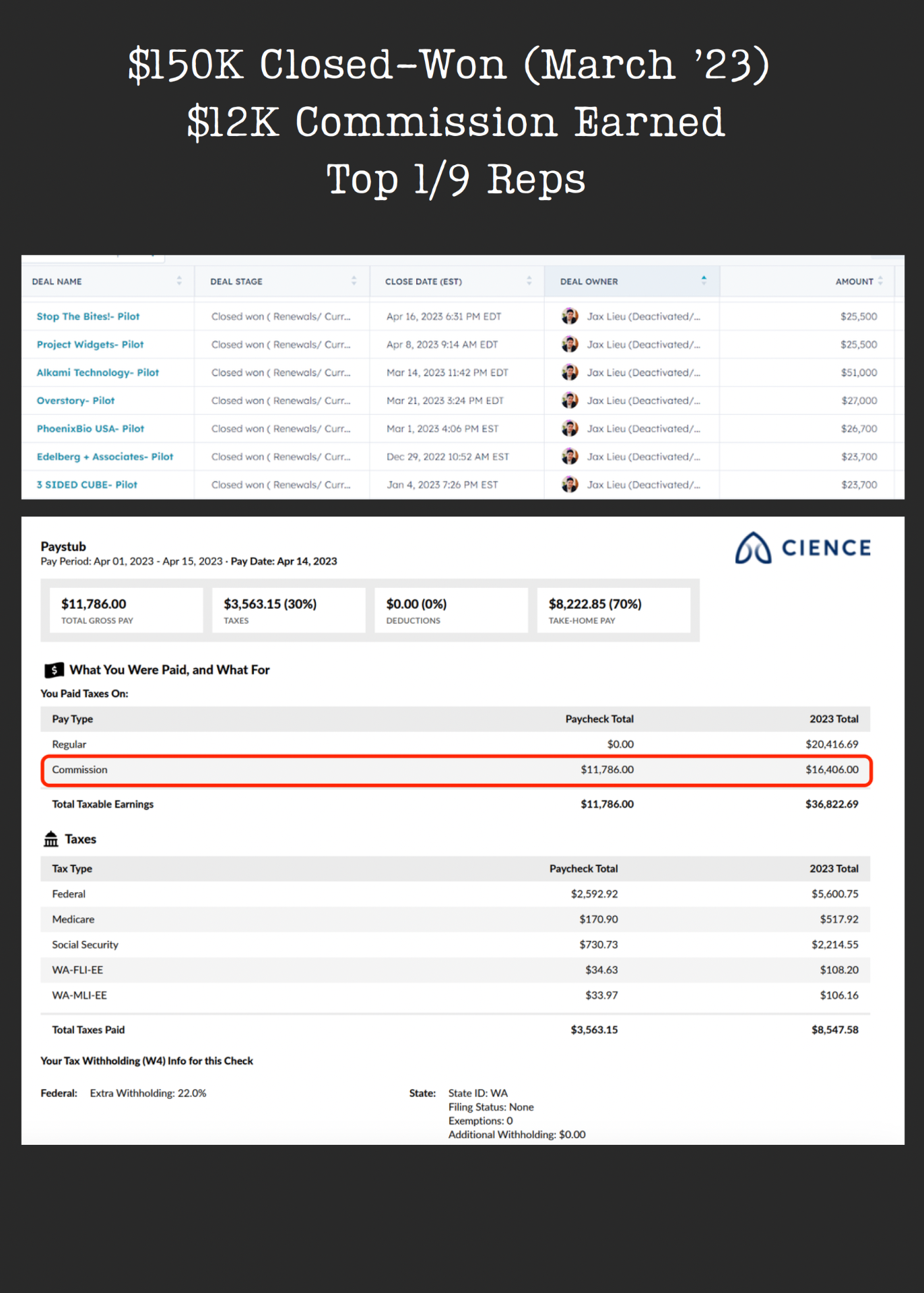Select the Filing Status: None line
The image size is (924, 1293).
pos(491,1107)
